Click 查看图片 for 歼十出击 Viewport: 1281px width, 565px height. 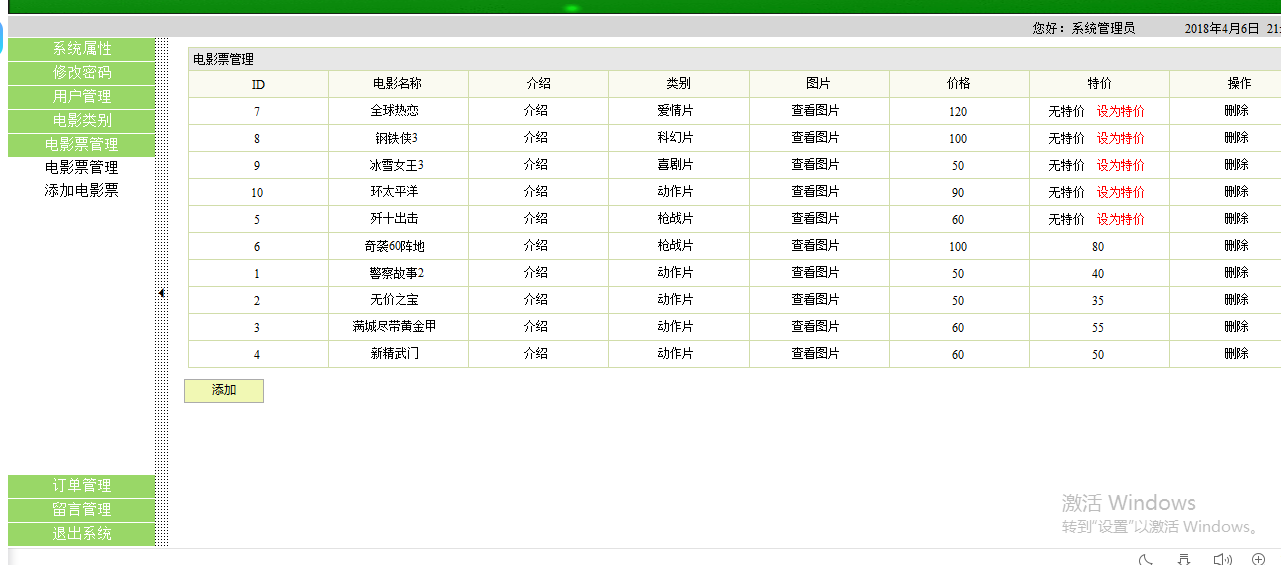point(815,219)
